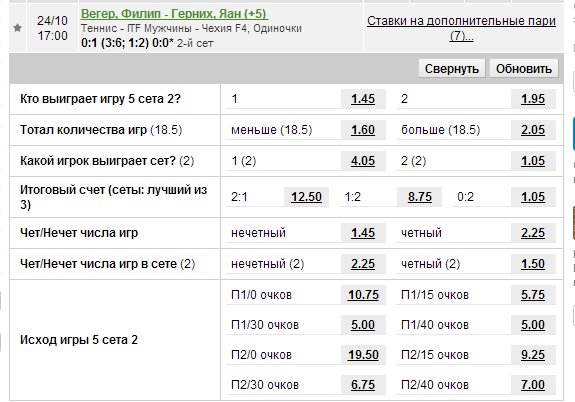Bet on П2/0 очков at 19.50
The width and height of the screenshot is (575, 402).
pos(363,355)
